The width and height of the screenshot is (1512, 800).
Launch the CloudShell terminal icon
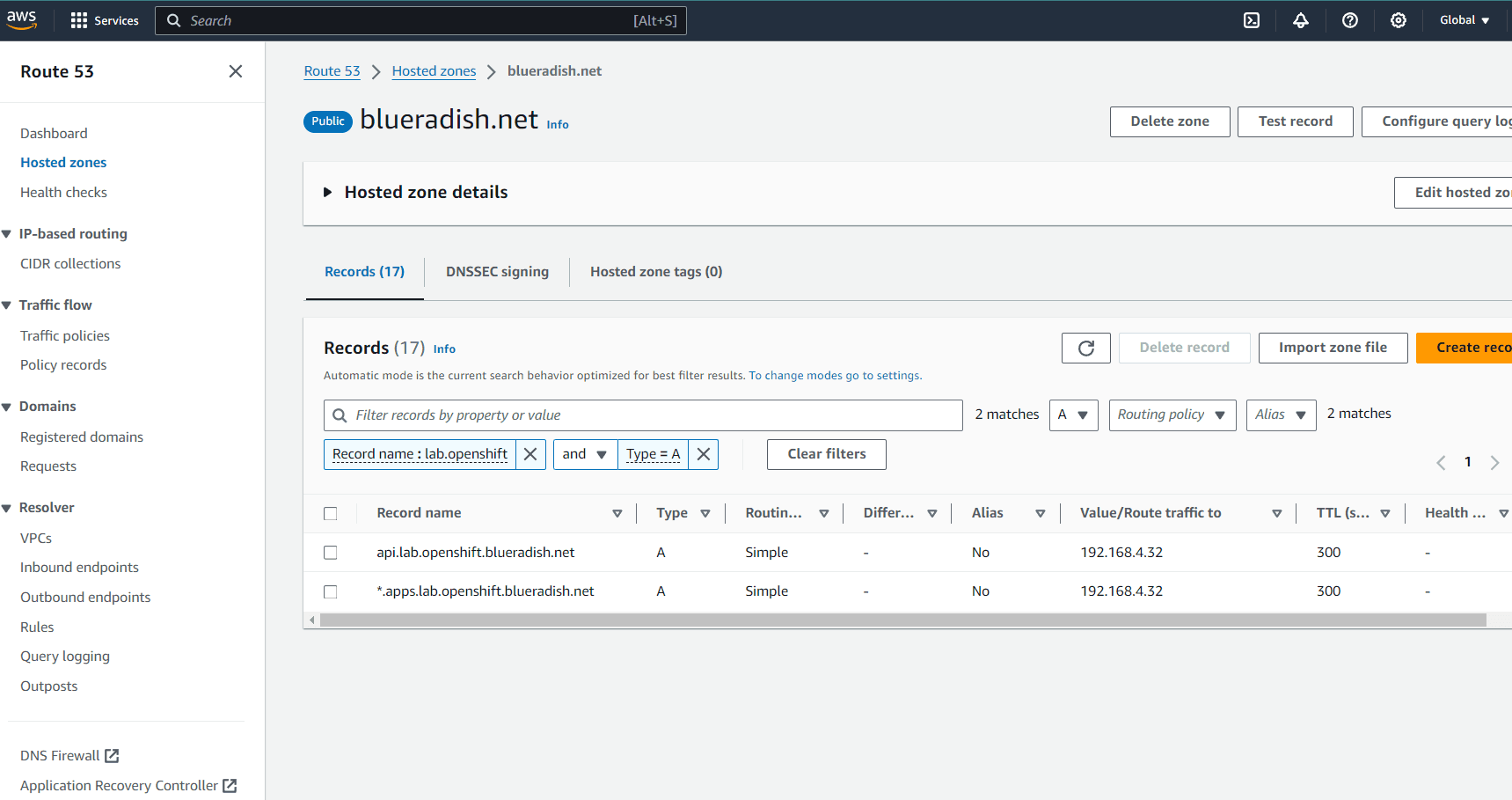point(1252,20)
